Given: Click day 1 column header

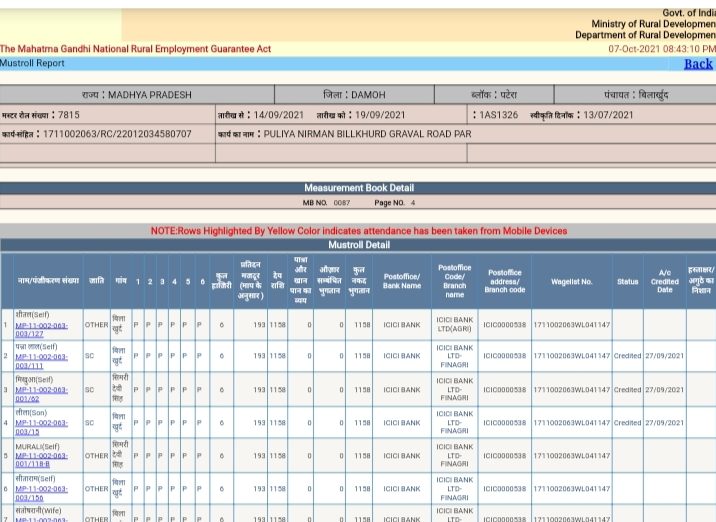Looking at the screenshot, I should pos(138,282).
